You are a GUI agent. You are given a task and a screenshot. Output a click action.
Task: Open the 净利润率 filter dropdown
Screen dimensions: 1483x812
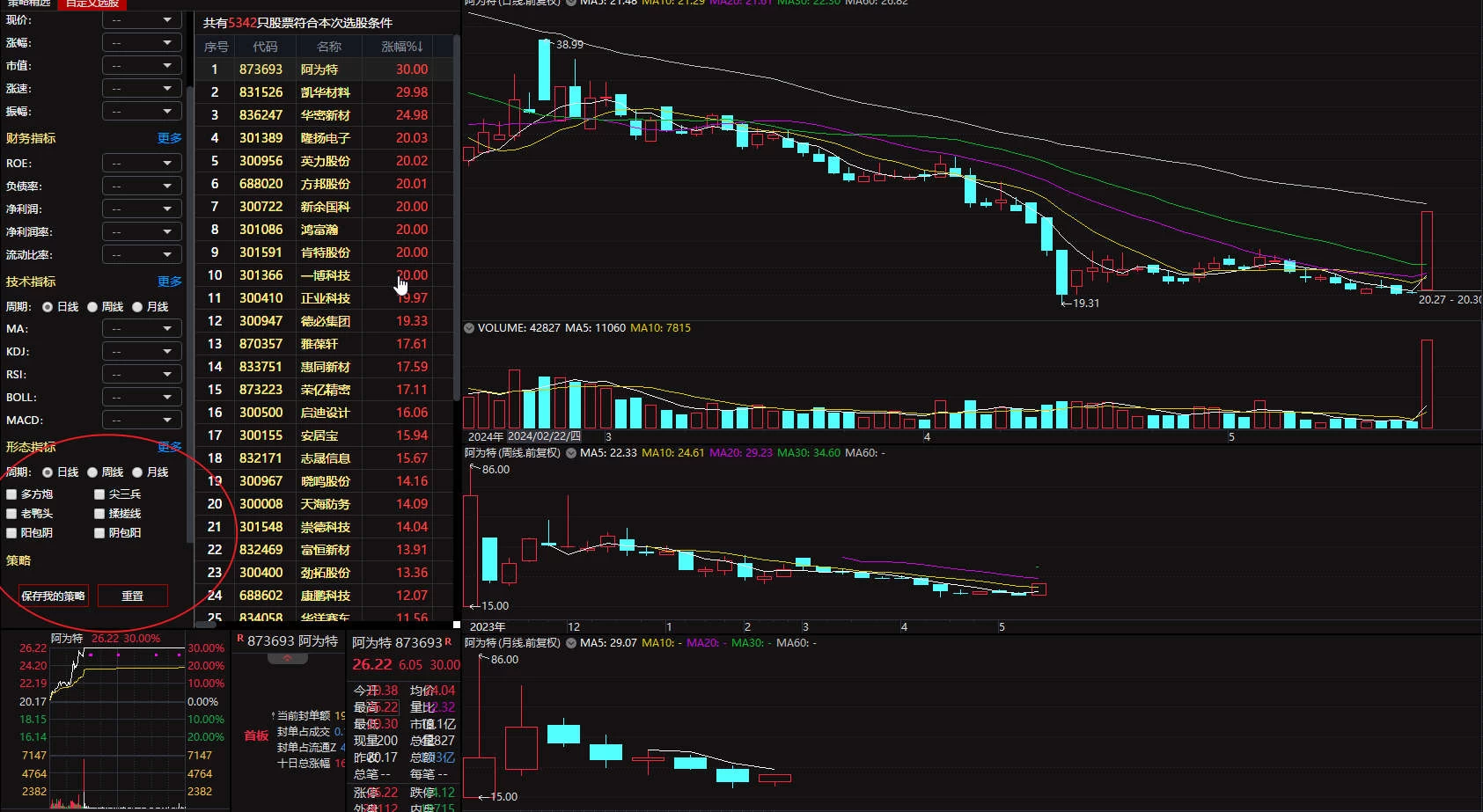(142, 231)
